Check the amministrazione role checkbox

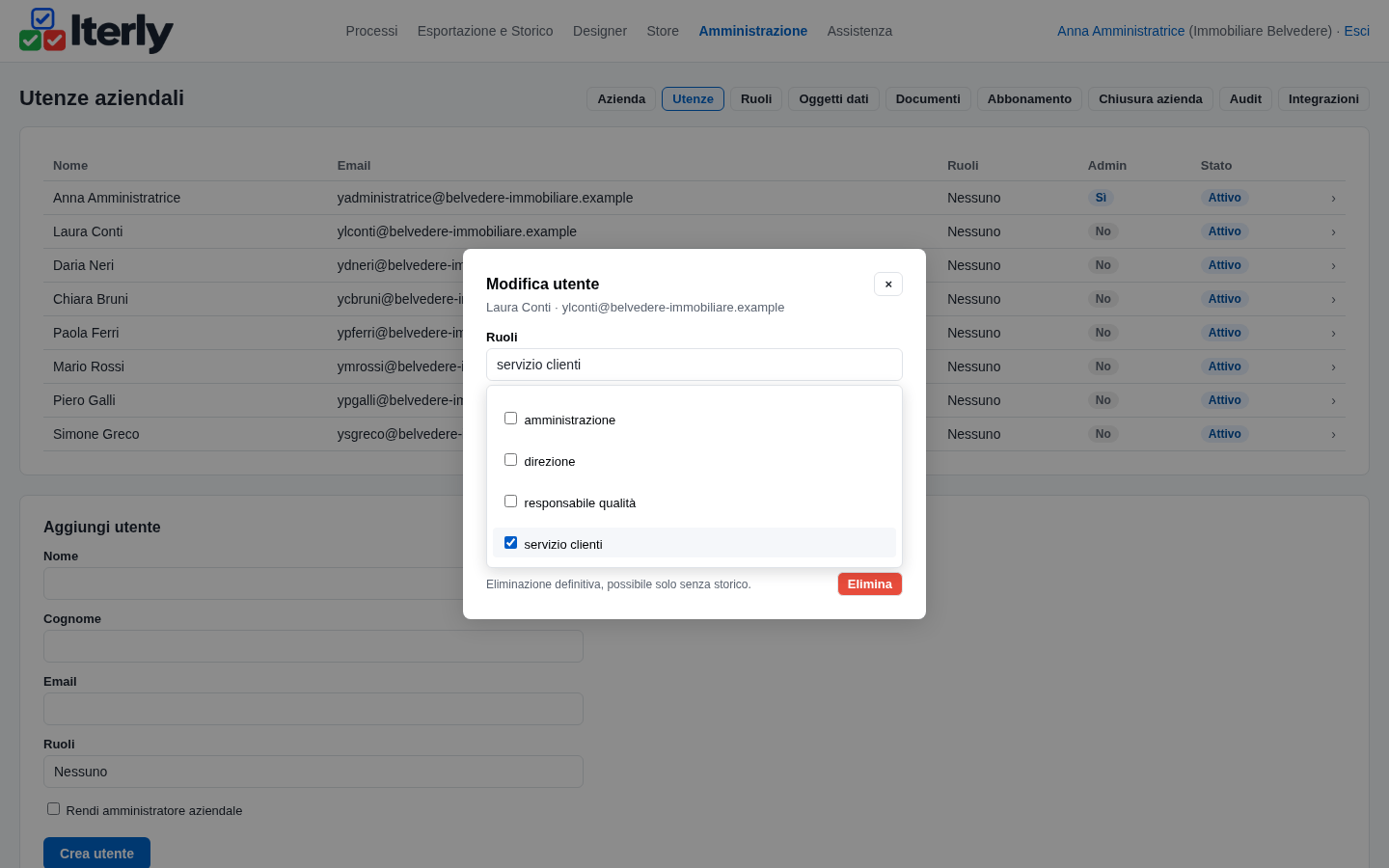pyautogui.click(x=510, y=419)
